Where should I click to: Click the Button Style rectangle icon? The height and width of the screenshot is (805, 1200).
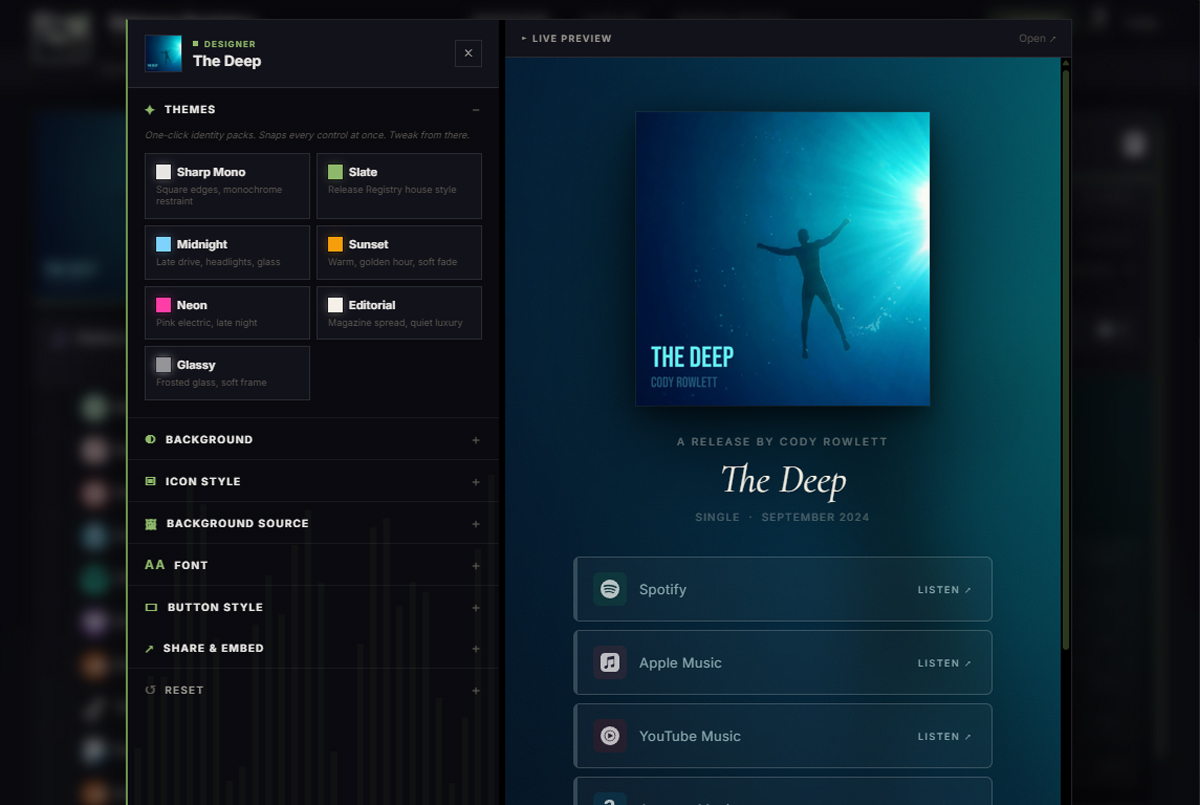(152, 607)
